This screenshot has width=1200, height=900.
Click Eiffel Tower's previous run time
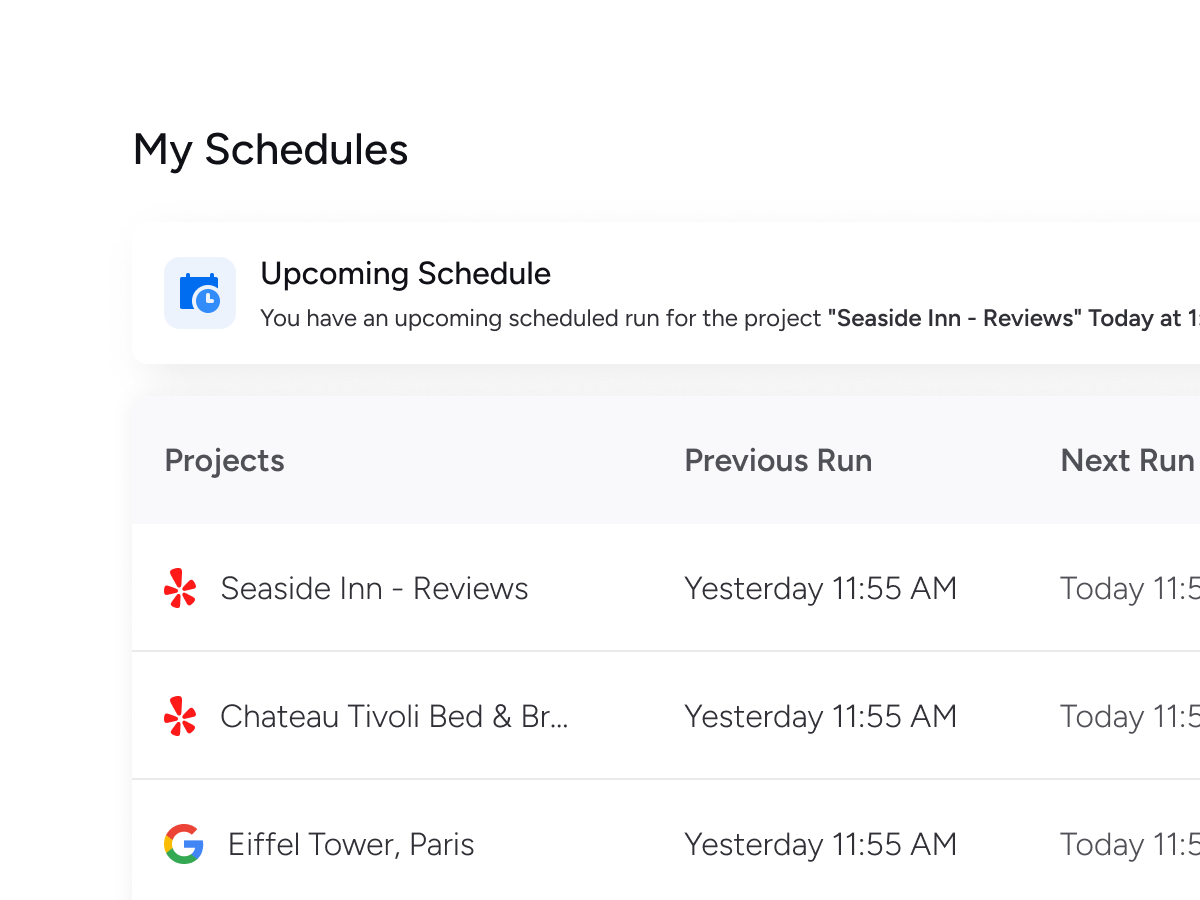click(x=820, y=844)
